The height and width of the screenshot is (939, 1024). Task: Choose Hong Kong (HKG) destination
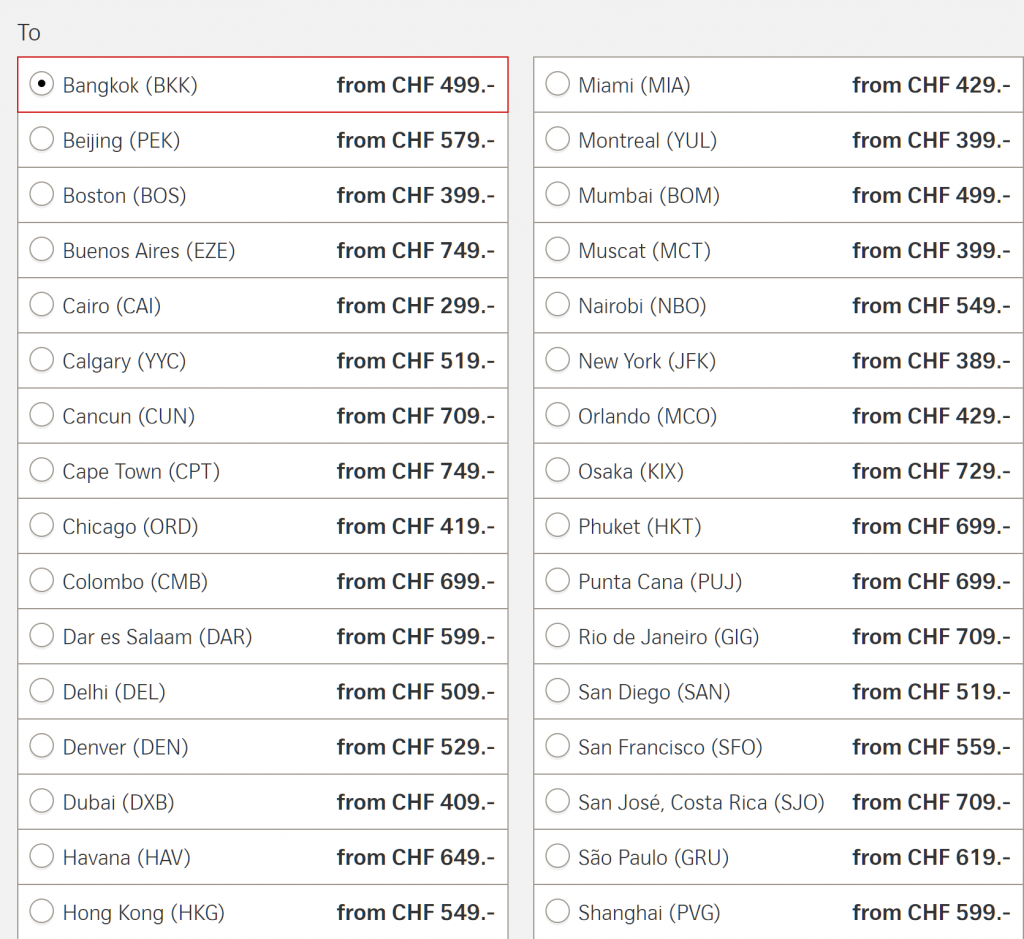click(42, 912)
